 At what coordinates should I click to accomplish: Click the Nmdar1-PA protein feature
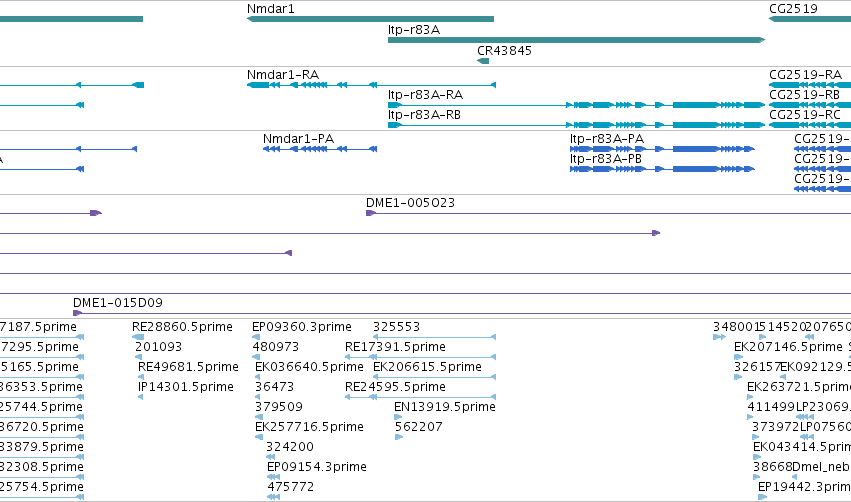coord(320,149)
